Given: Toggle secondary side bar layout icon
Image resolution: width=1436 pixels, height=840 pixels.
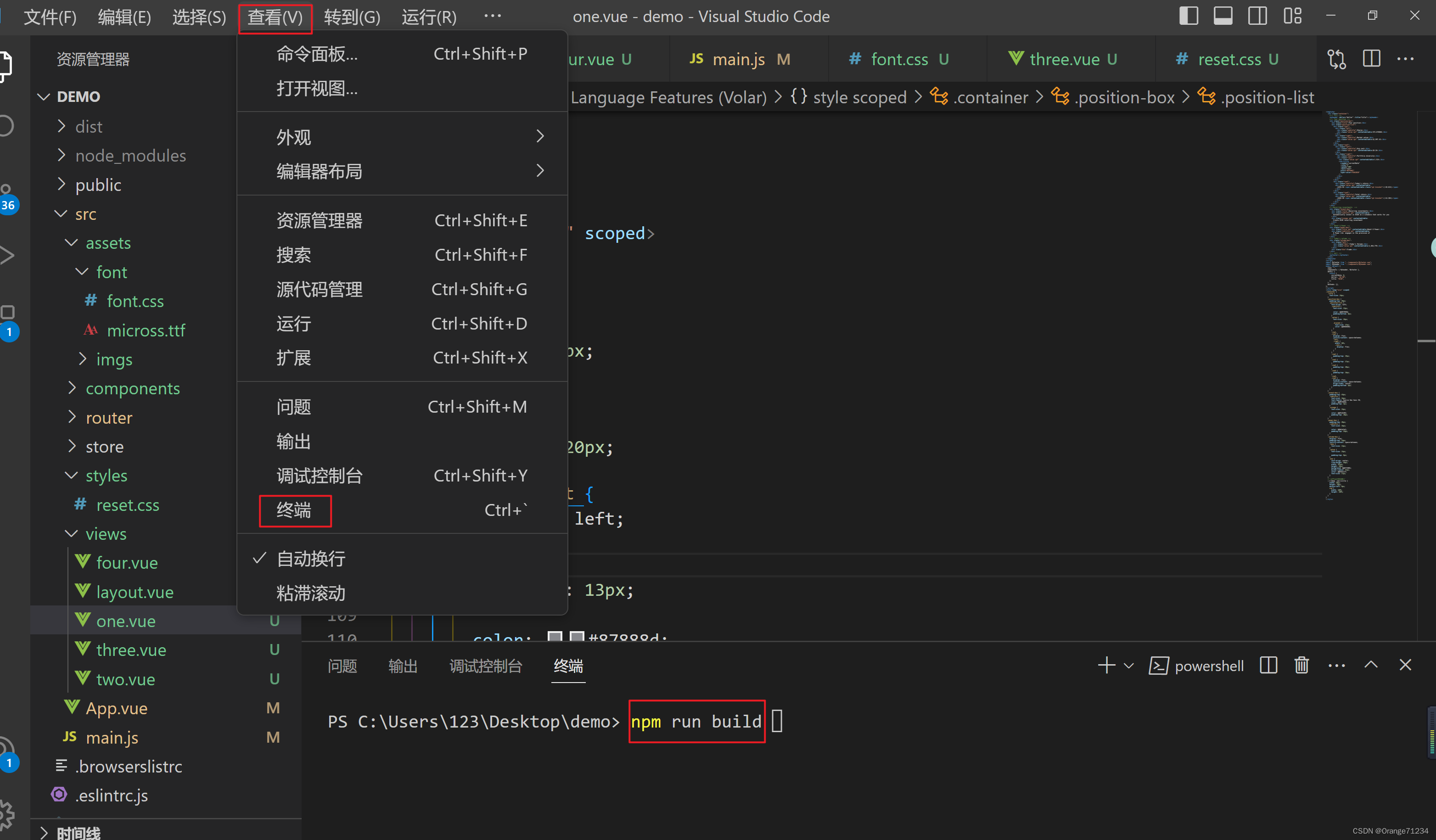Looking at the screenshot, I should click(x=1257, y=16).
